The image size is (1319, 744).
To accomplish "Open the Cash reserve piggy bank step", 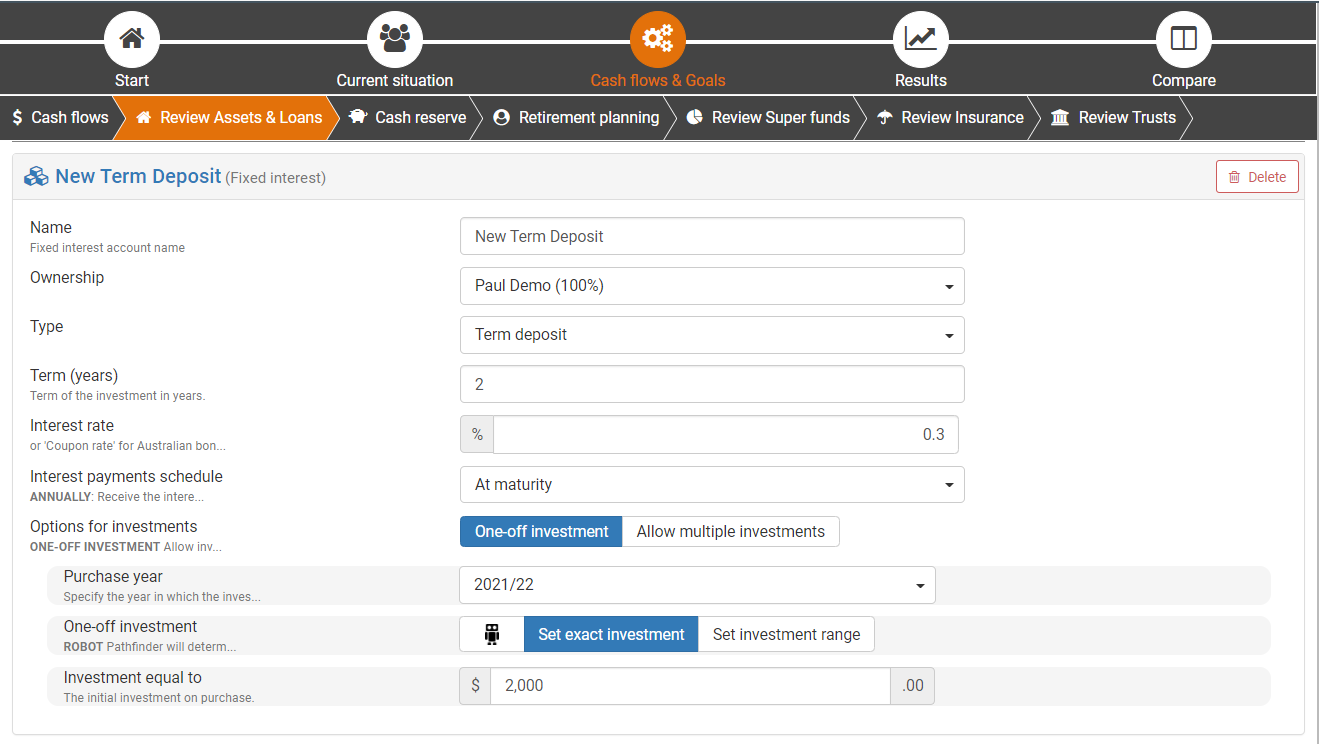I will pyautogui.click(x=408, y=118).
